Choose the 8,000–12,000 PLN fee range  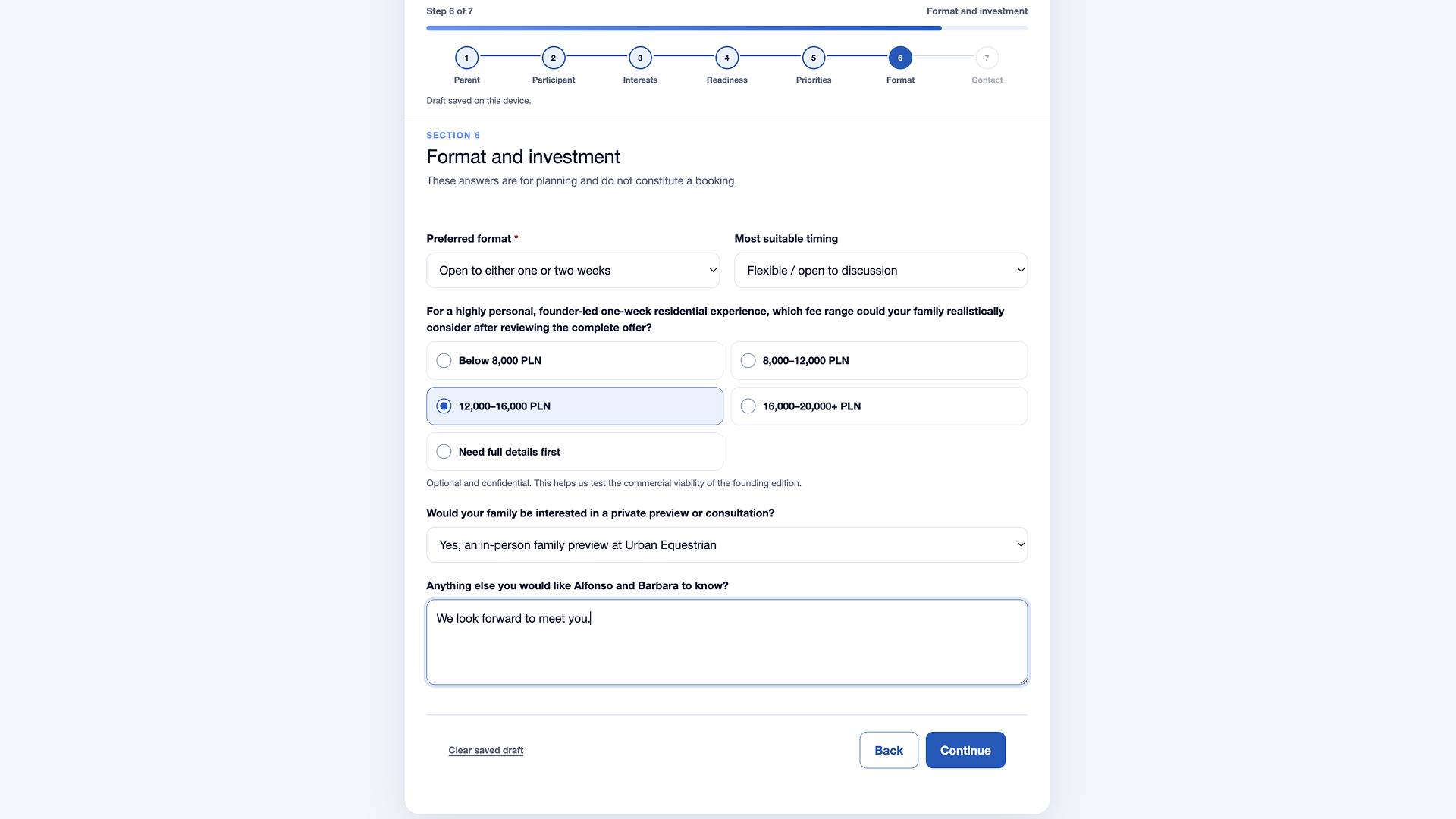tap(879, 360)
